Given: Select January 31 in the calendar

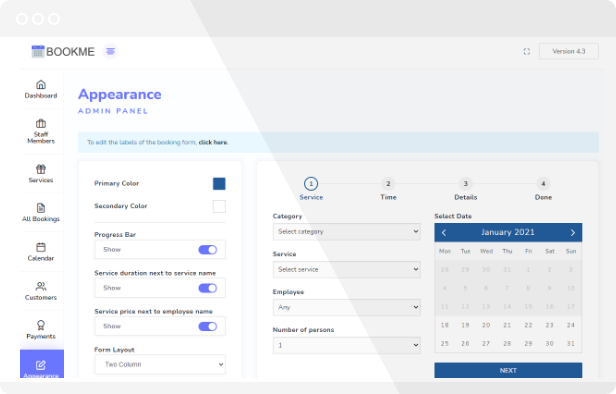Looking at the screenshot, I should (571, 344).
